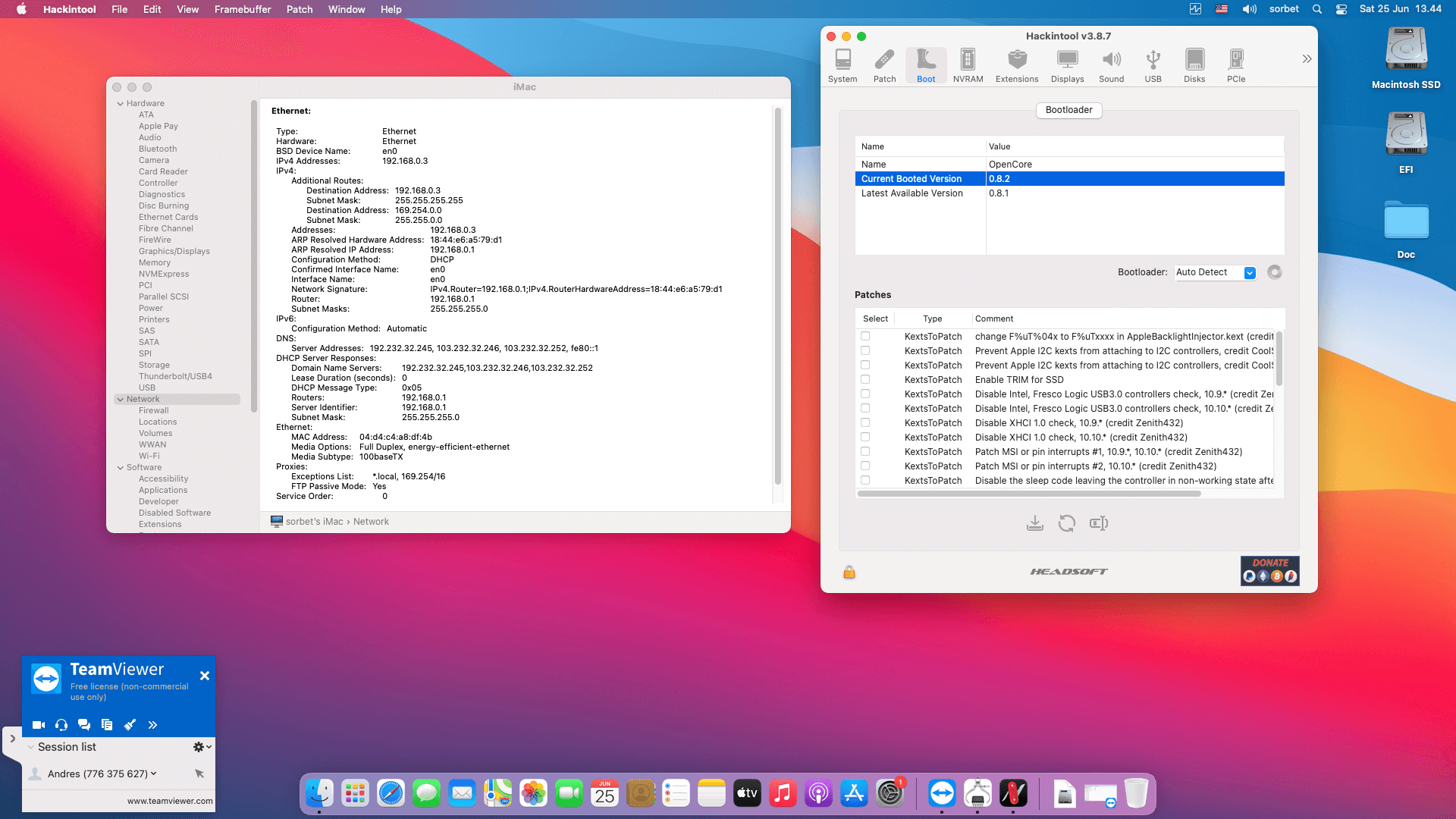This screenshot has height=819, width=1456.
Task: Check Fresco Logic USB3.0 10.9 patch
Action: pyautogui.click(x=865, y=394)
